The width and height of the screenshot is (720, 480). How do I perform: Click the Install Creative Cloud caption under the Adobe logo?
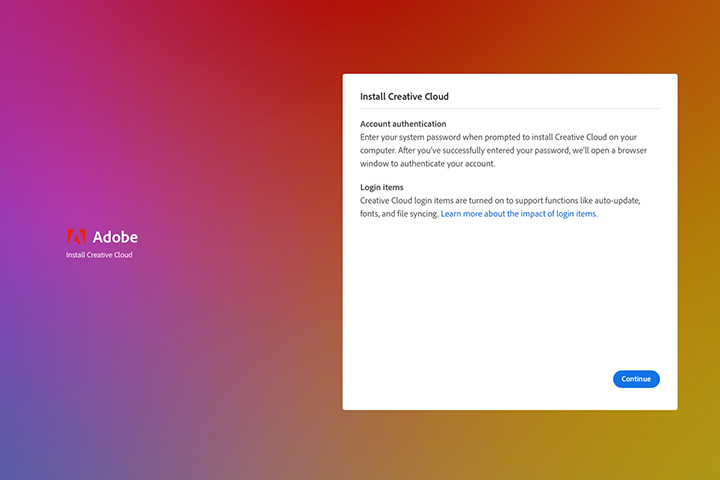(x=99, y=255)
